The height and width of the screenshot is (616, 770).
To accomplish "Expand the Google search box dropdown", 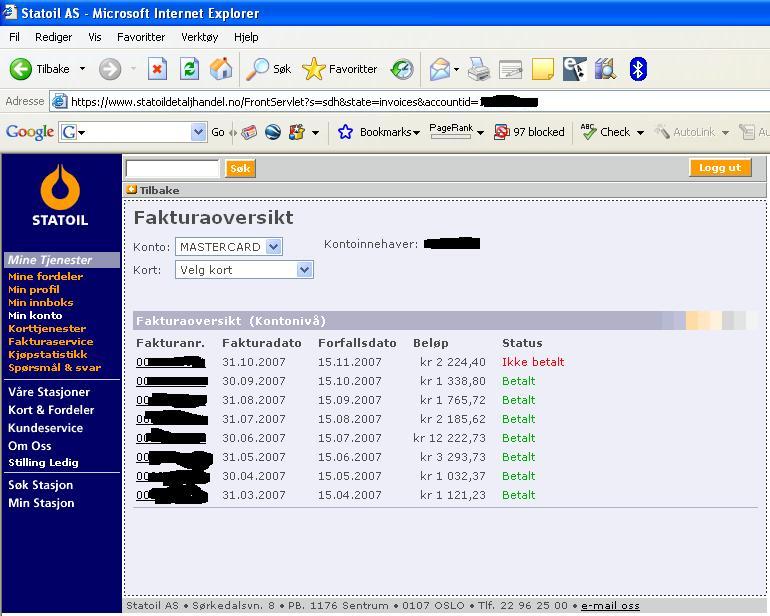I will click(x=198, y=132).
